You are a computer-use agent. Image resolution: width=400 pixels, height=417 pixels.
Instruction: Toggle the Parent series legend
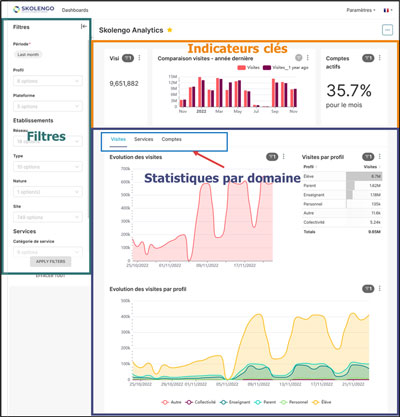click(265, 402)
